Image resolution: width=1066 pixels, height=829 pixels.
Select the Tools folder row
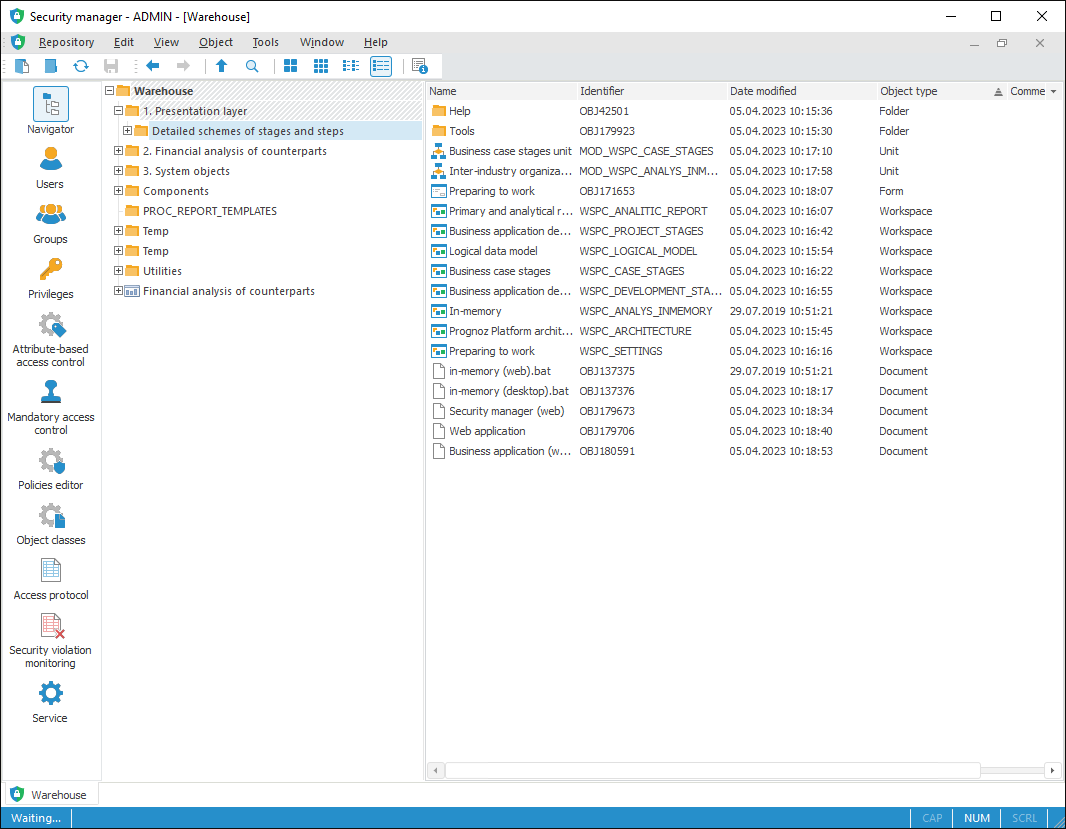pos(742,131)
